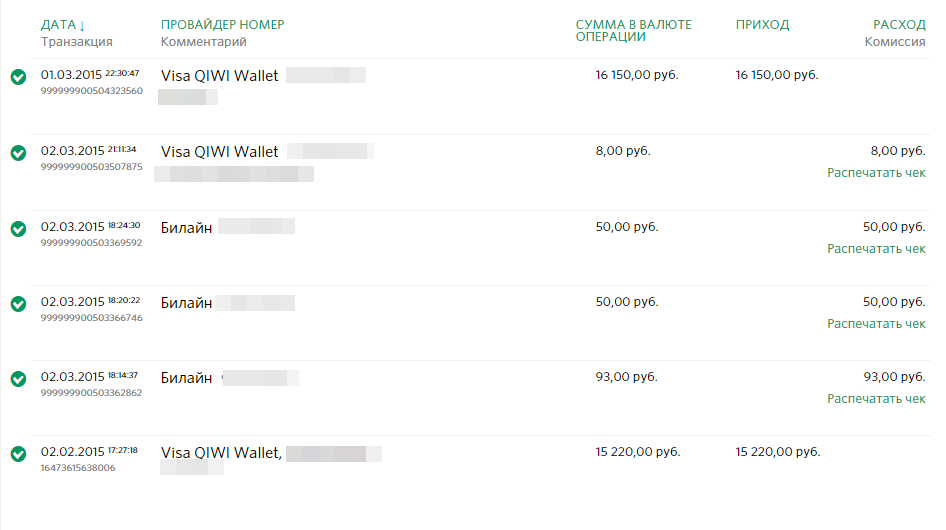
Task: Print receipt for Билайн 18:20:22 payment
Action: pyautogui.click(x=876, y=324)
